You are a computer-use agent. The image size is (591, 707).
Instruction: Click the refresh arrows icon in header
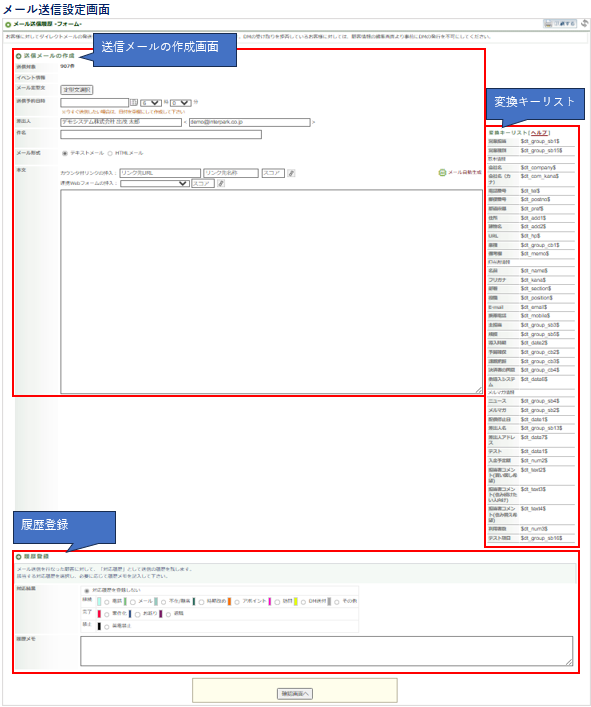pos(585,23)
